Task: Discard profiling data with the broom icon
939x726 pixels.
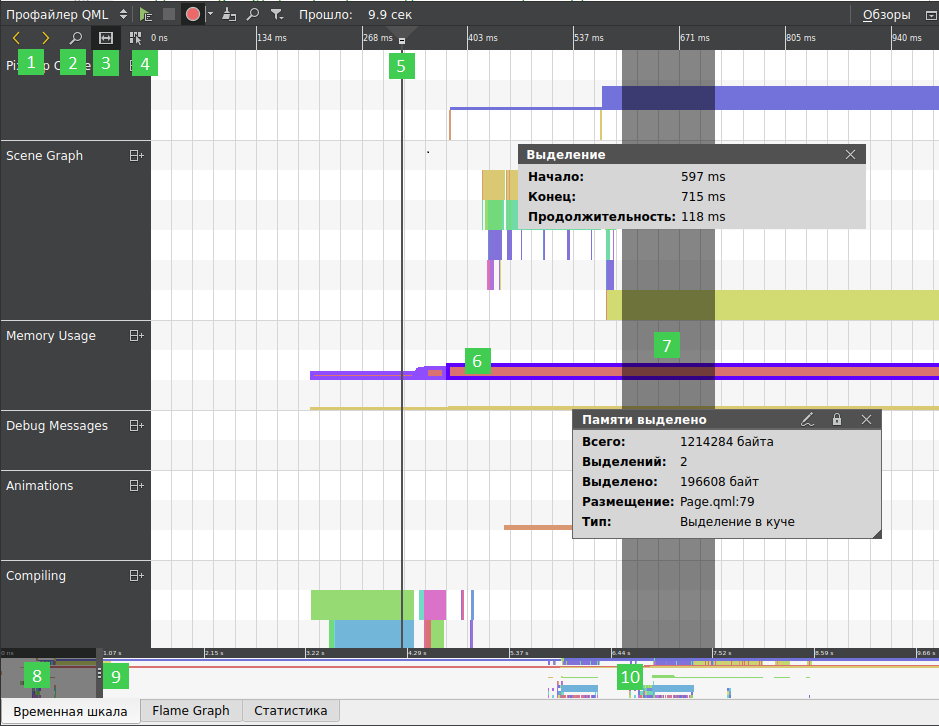Action: [x=229, y=14]
